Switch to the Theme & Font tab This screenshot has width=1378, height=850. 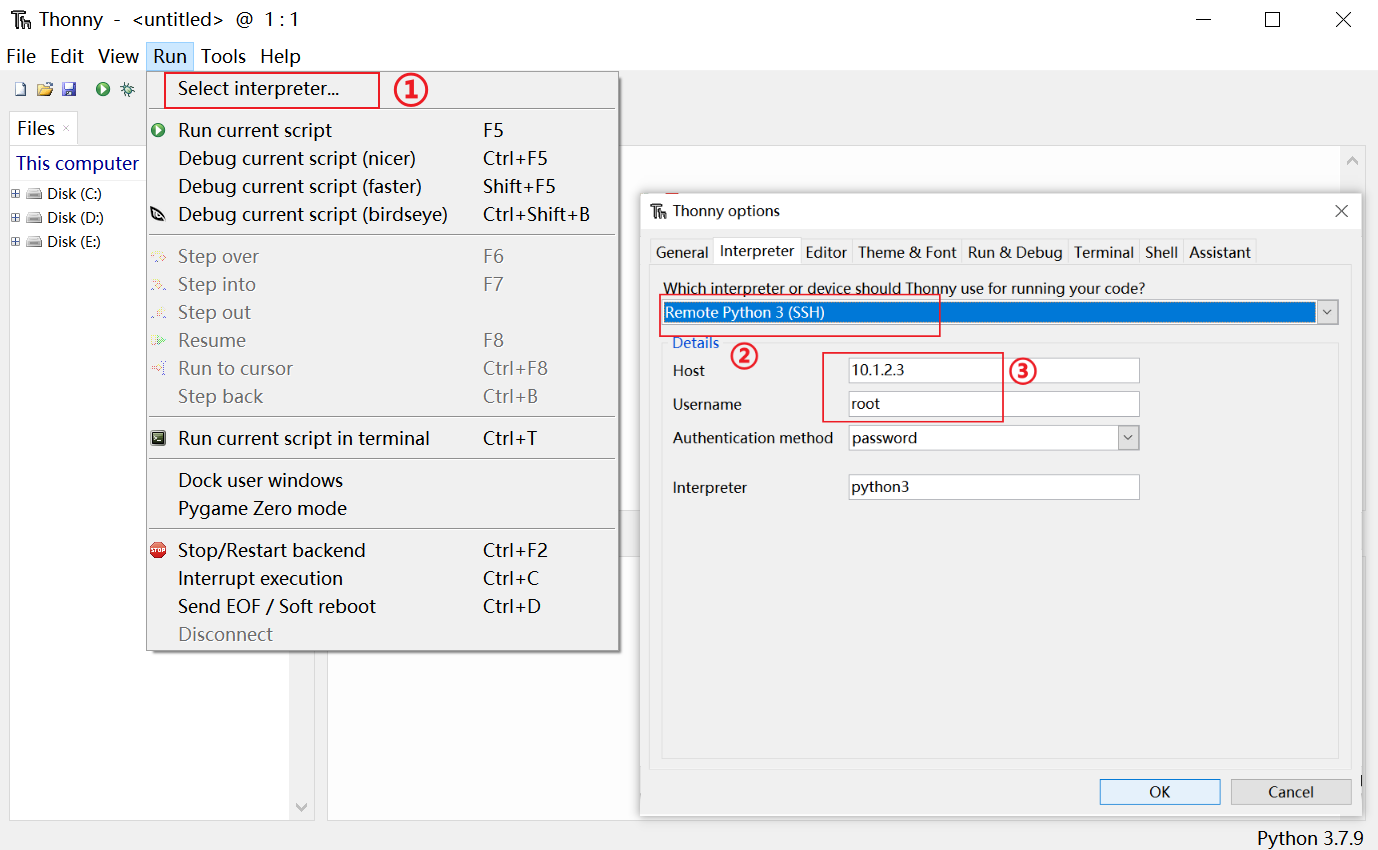click(x=906, y=252)
